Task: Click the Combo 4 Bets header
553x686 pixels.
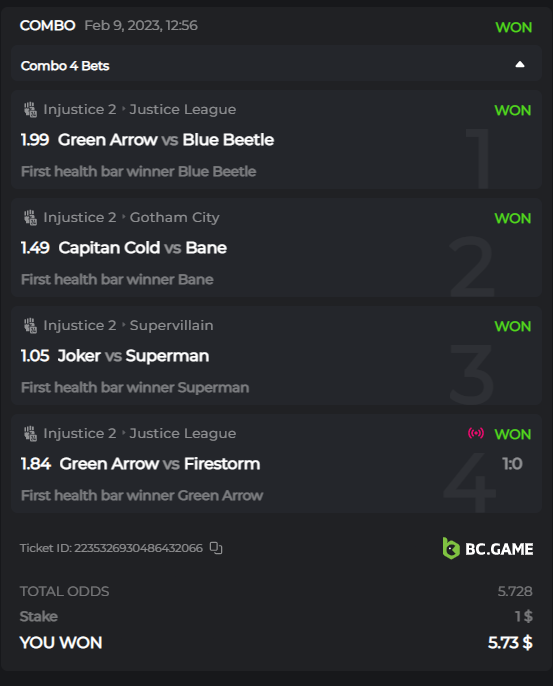Action: (x=276, y=64)
